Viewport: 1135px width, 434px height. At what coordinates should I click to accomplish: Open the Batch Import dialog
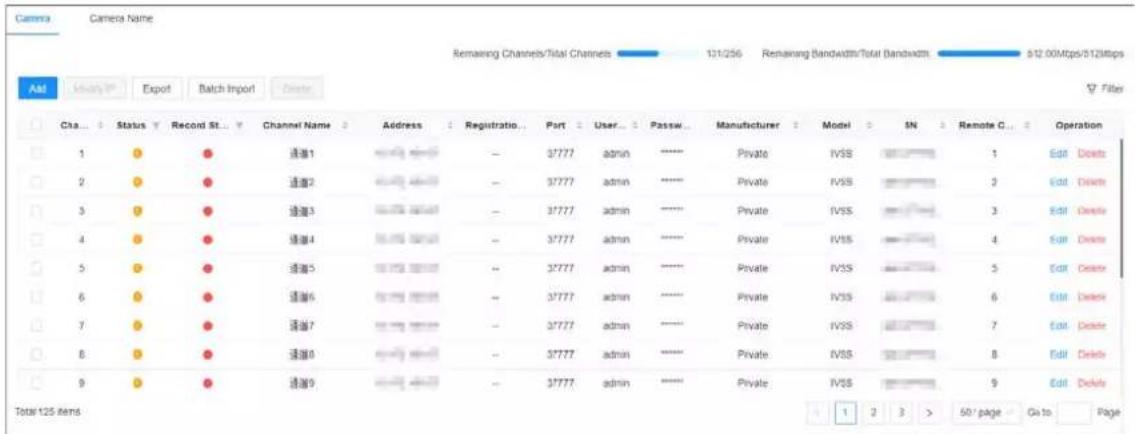coord(227,89)
